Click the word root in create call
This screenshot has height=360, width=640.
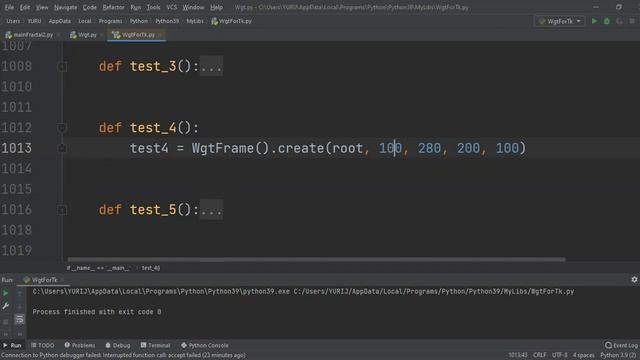[x=347, y=148]
